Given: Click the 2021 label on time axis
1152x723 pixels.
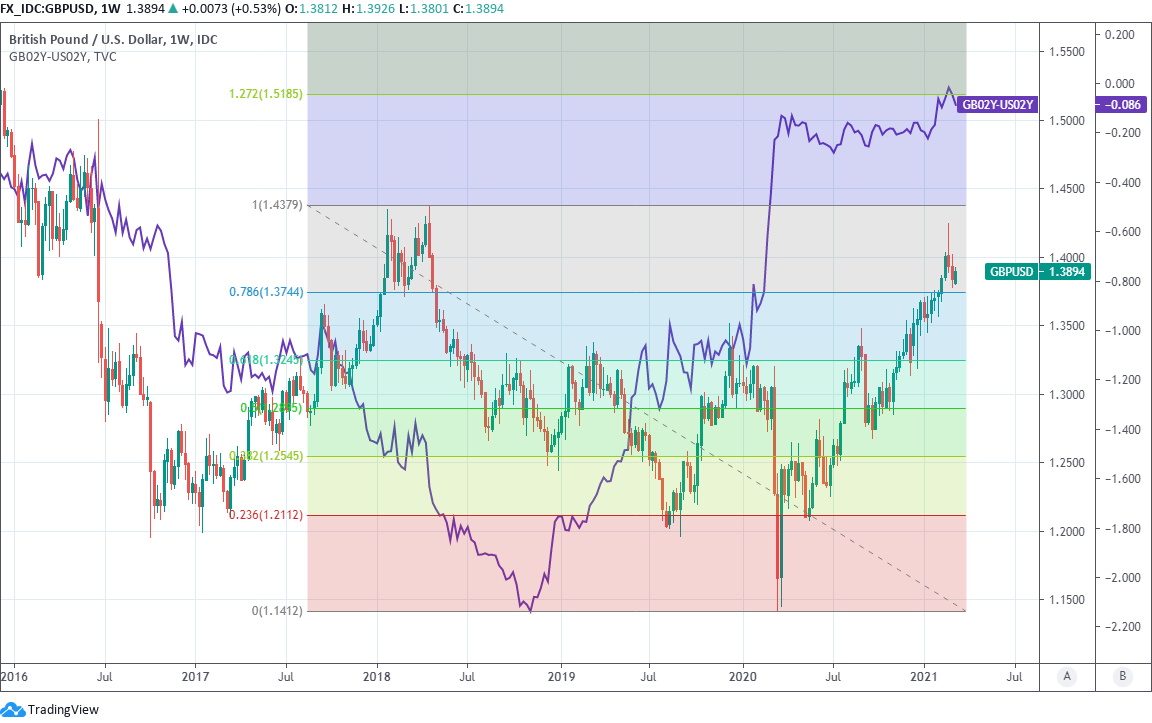Looking at the screenshot, I should tap(925, 676).
